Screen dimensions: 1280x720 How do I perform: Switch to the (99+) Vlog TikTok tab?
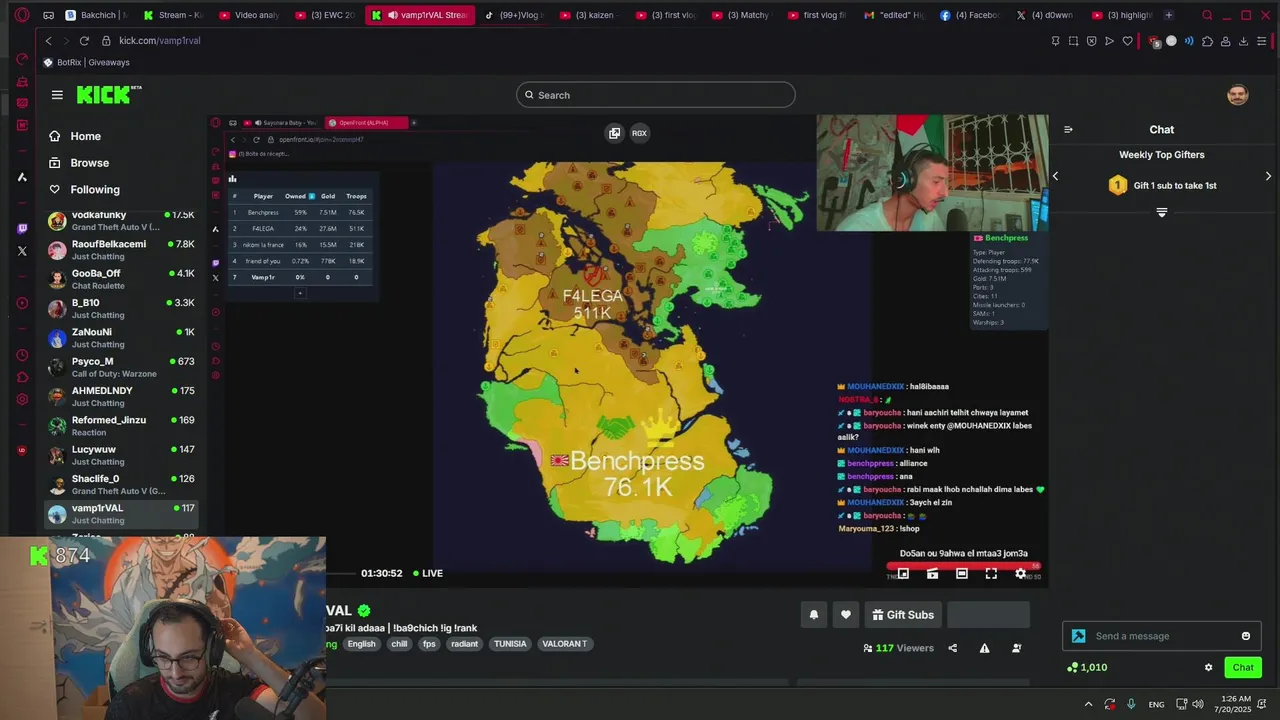tap(514, 15)
